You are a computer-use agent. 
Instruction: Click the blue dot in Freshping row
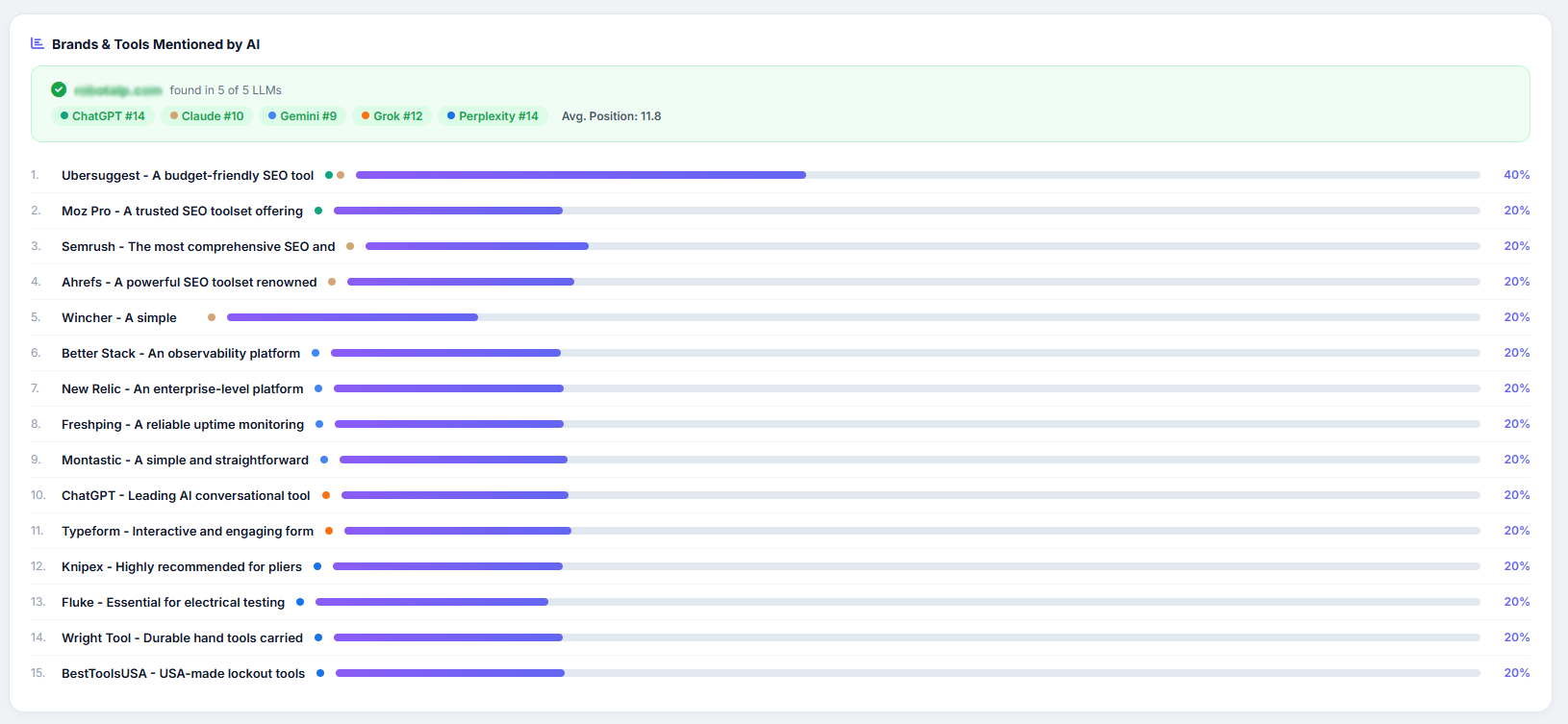coord(319,424)
